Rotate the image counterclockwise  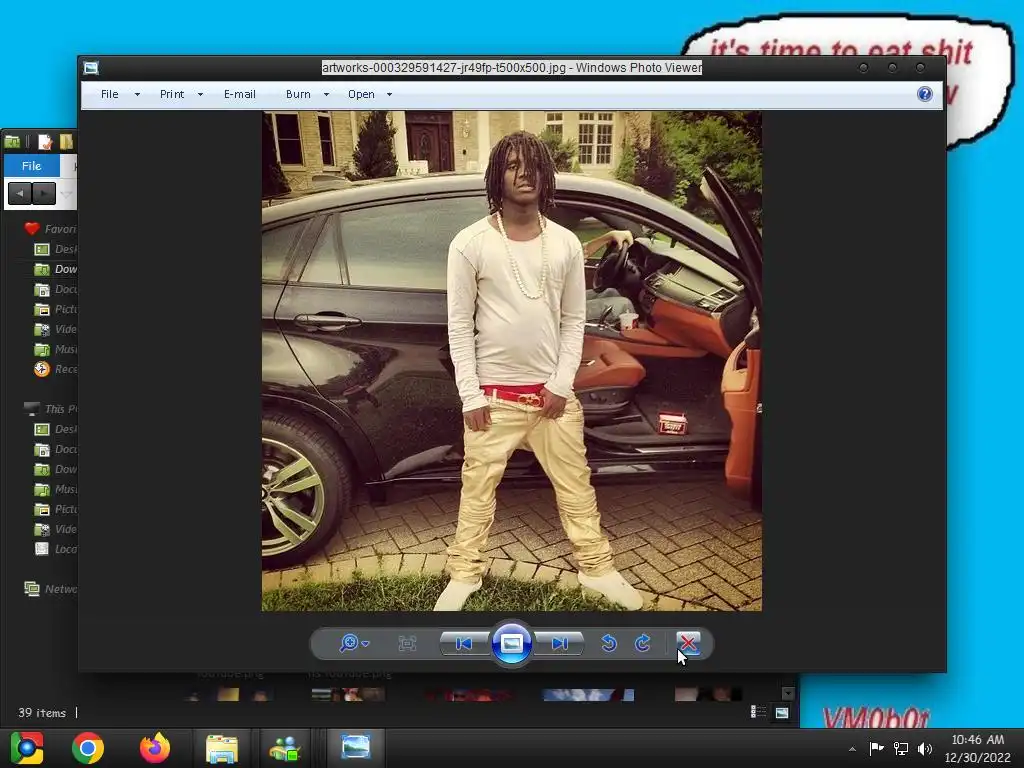click(609, 643)
